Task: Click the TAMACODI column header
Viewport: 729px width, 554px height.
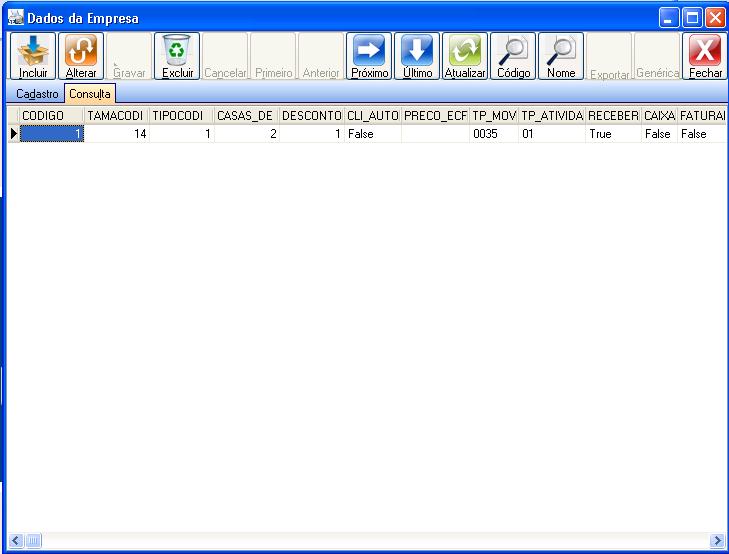Action: click(x=116, y=116)
